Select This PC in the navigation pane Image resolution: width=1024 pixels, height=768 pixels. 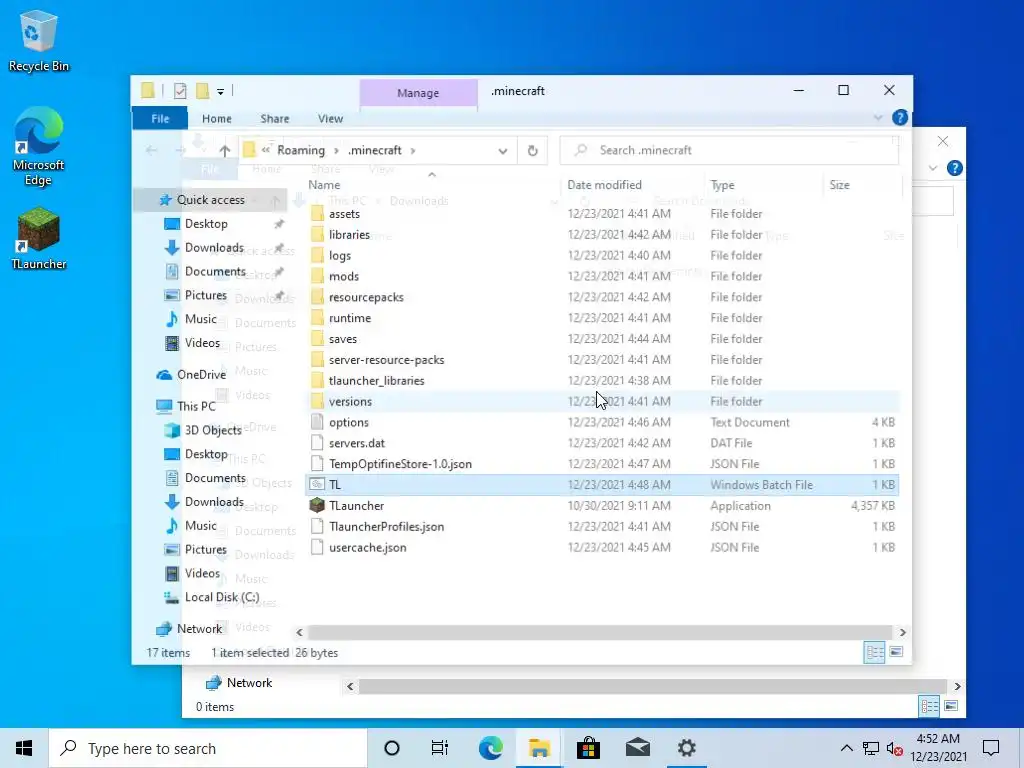click(x=195, y=406)
